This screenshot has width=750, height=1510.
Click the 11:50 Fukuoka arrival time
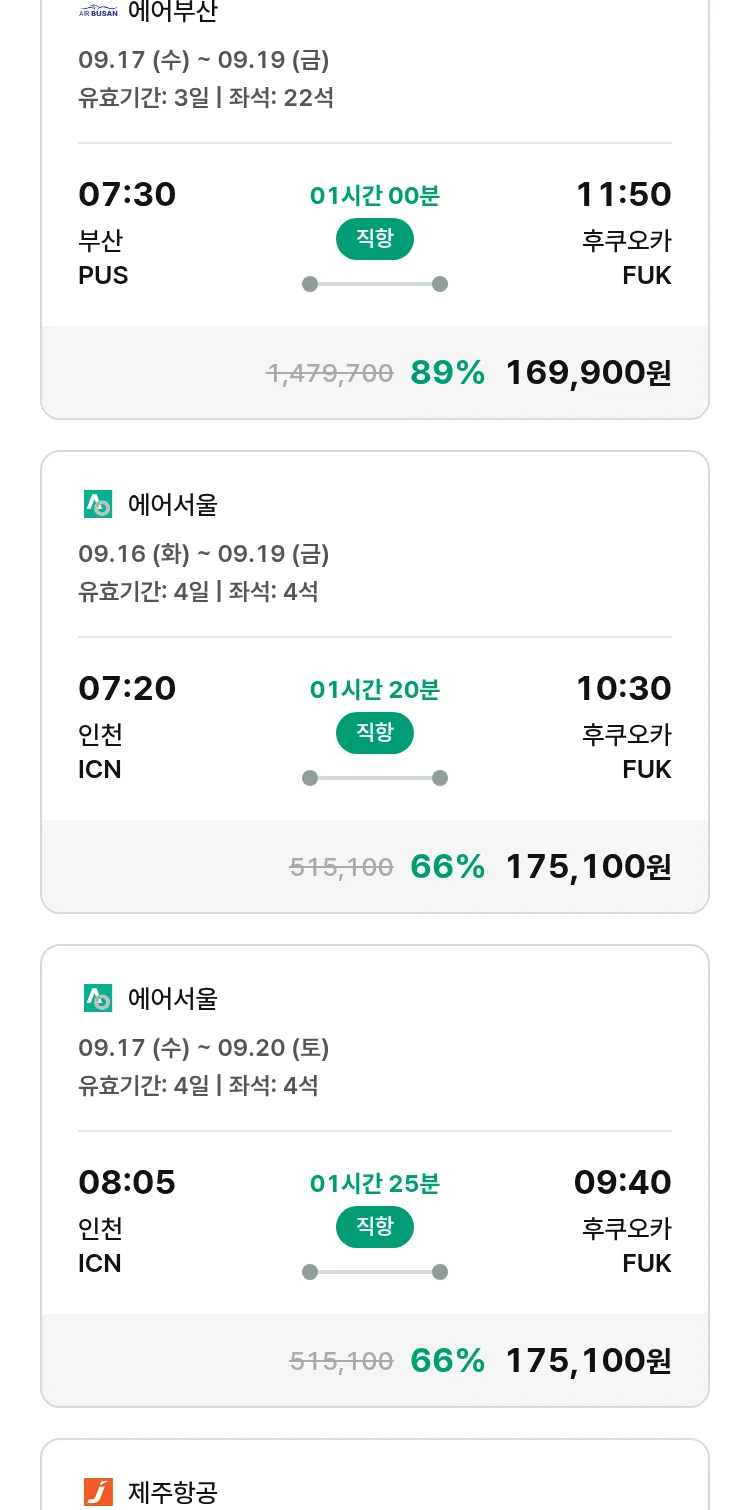[623, 194]
